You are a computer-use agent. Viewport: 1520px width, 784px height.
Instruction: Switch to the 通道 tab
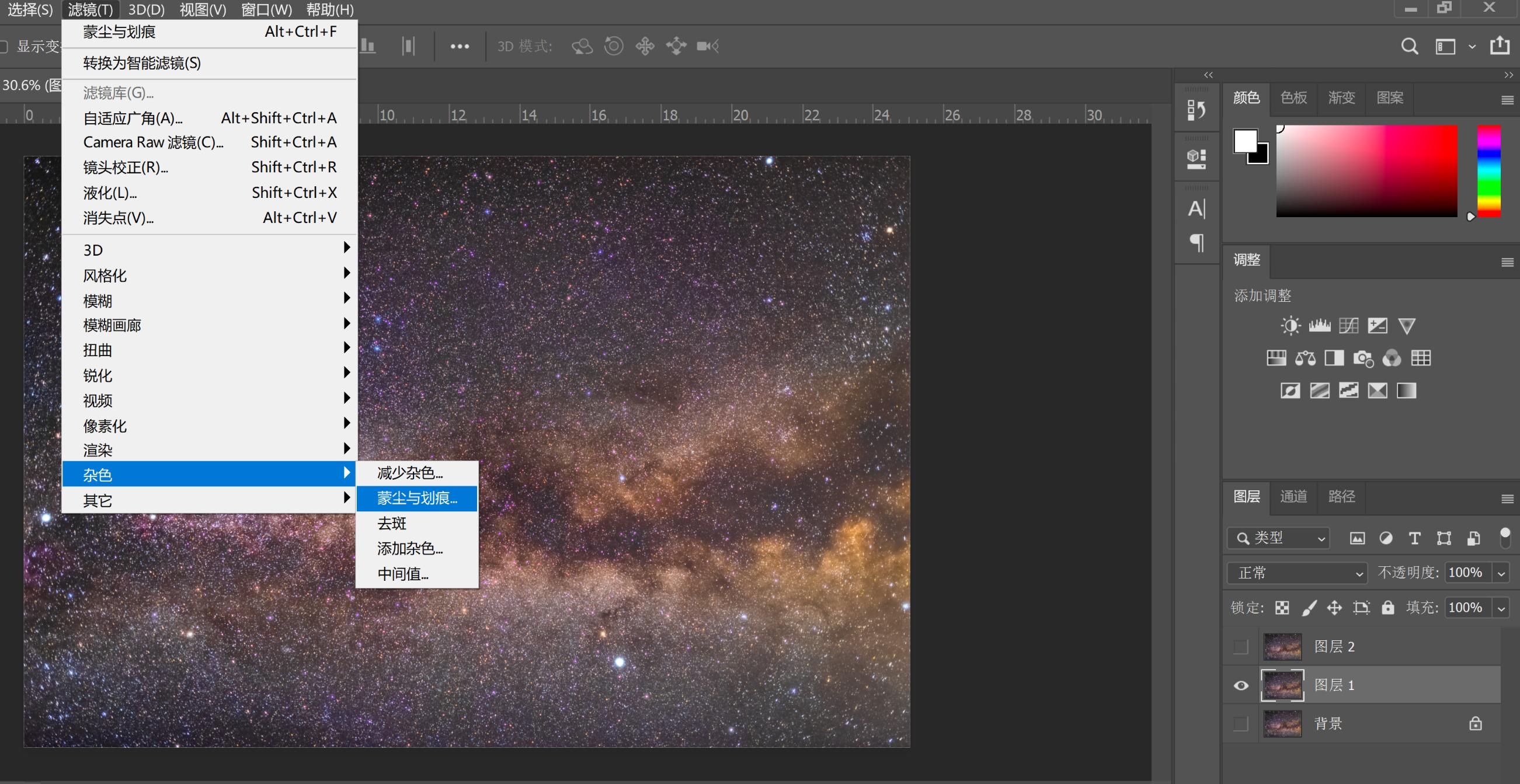1293,497
